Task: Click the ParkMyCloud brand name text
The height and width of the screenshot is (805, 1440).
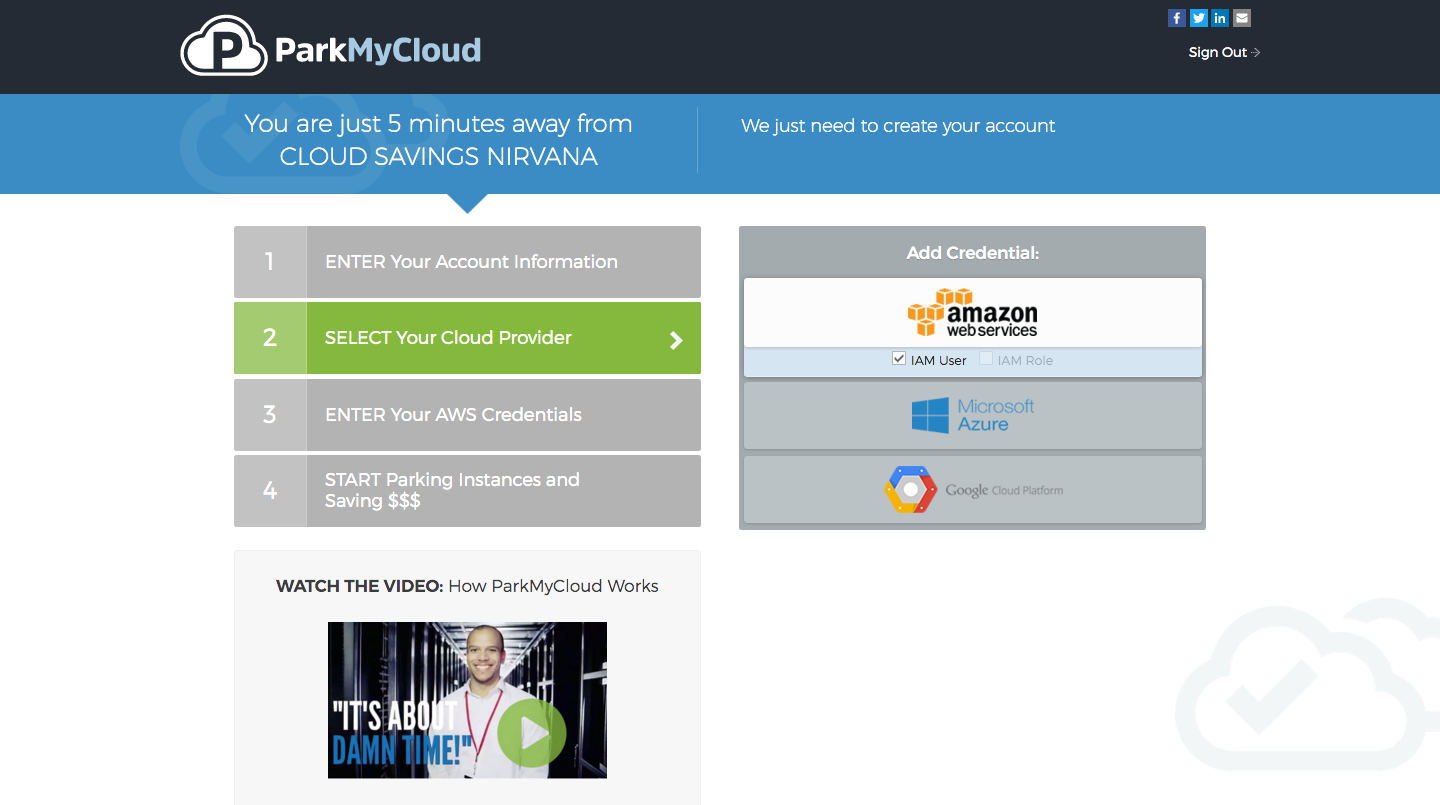Action: point(378,50)
